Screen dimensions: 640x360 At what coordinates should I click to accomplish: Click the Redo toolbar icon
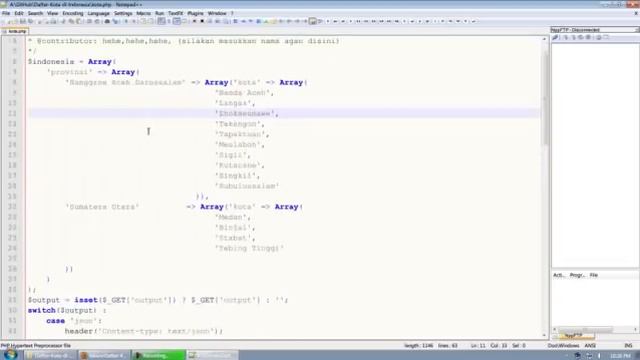pos(97,21)
